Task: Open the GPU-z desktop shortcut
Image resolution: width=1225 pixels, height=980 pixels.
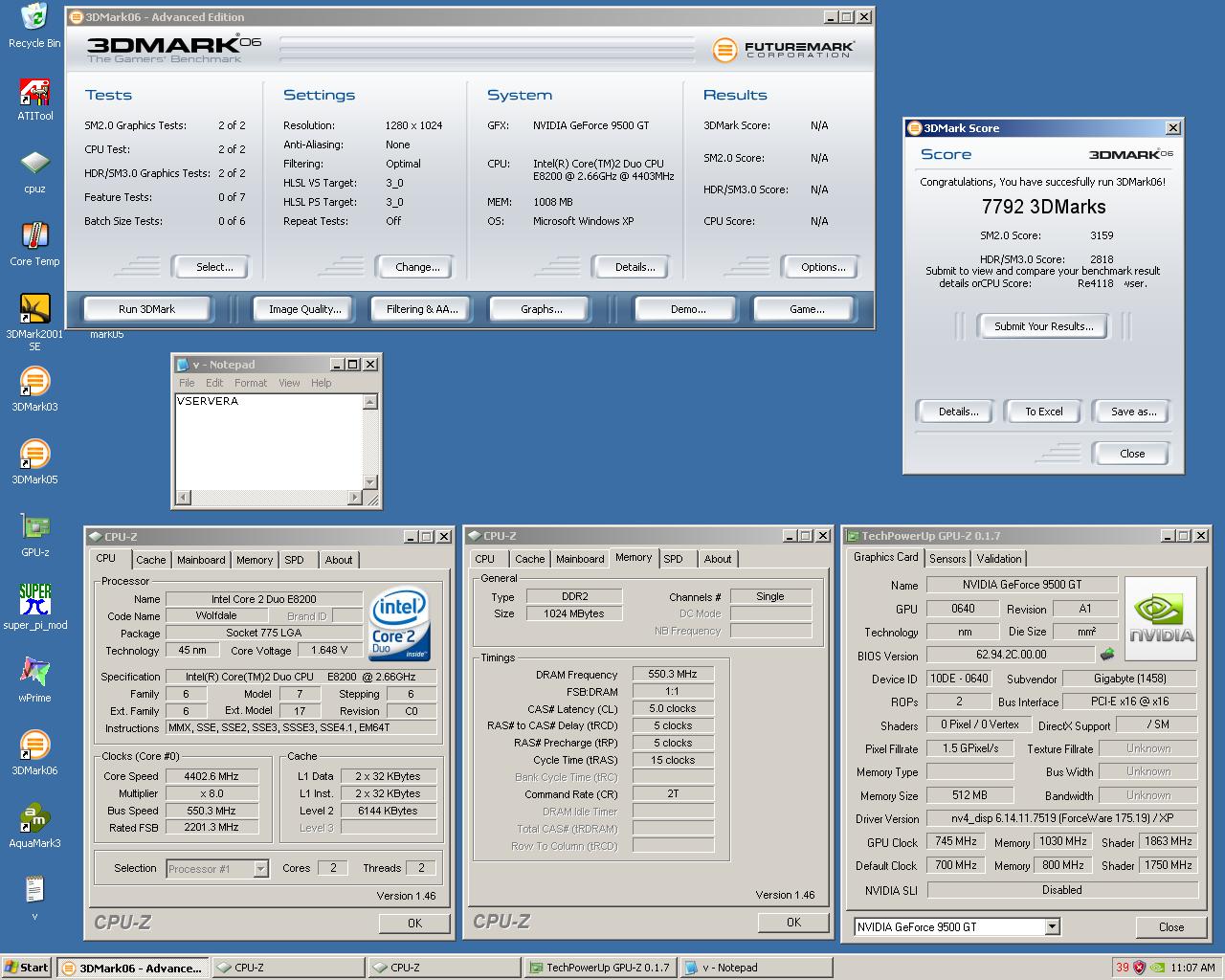Action: [34, 535]
